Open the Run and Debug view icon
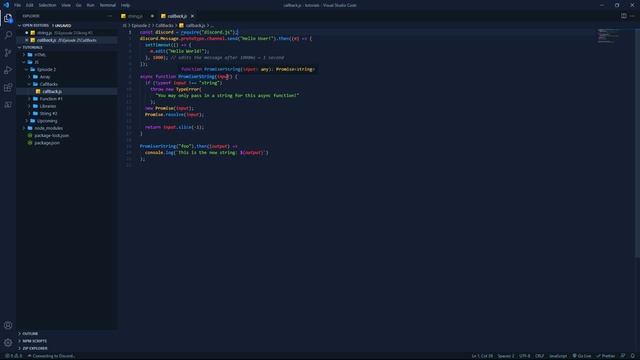The image size is (640, 360). [x=8, y=70]
